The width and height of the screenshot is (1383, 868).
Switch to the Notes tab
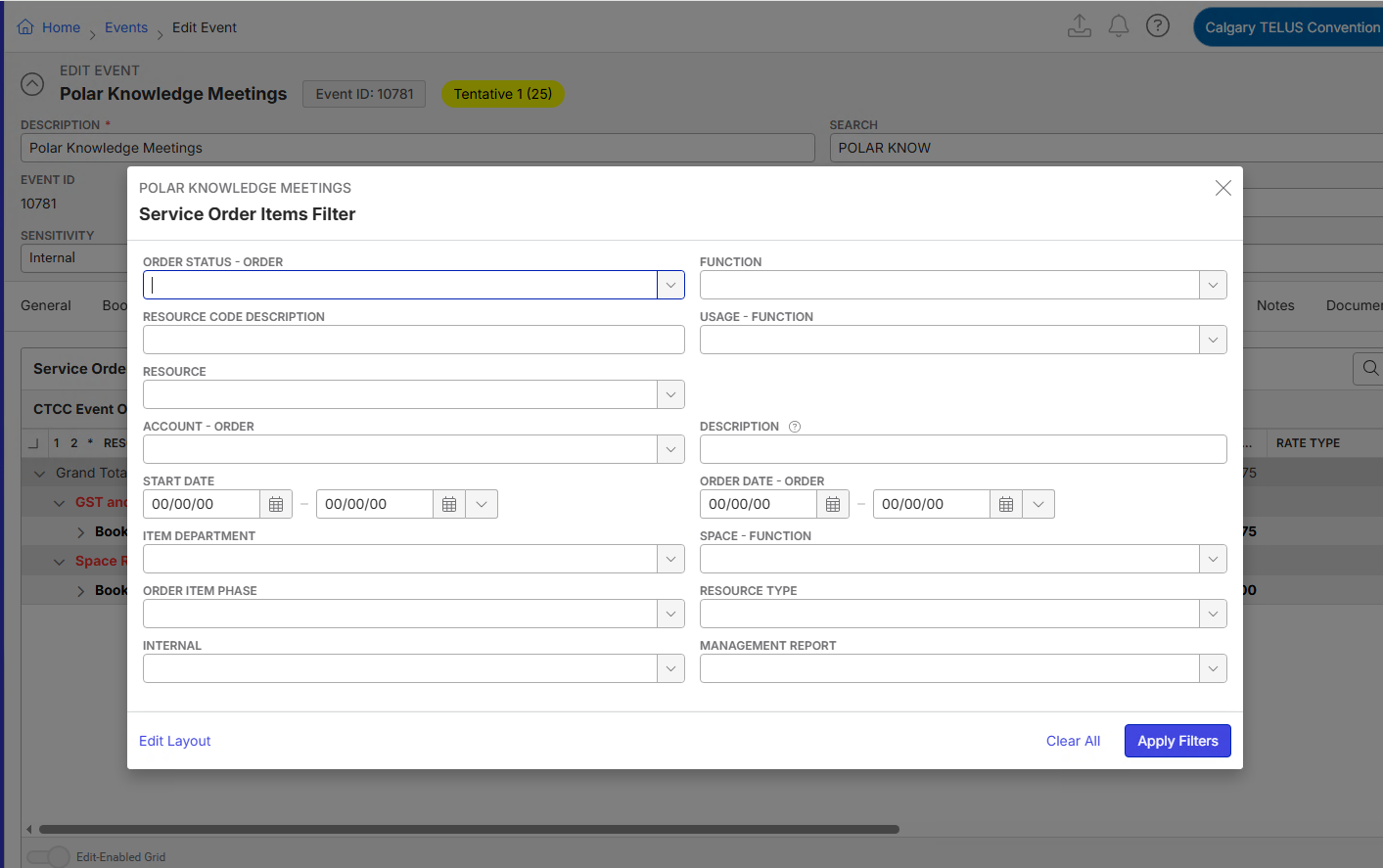(x=1275, y=305)
